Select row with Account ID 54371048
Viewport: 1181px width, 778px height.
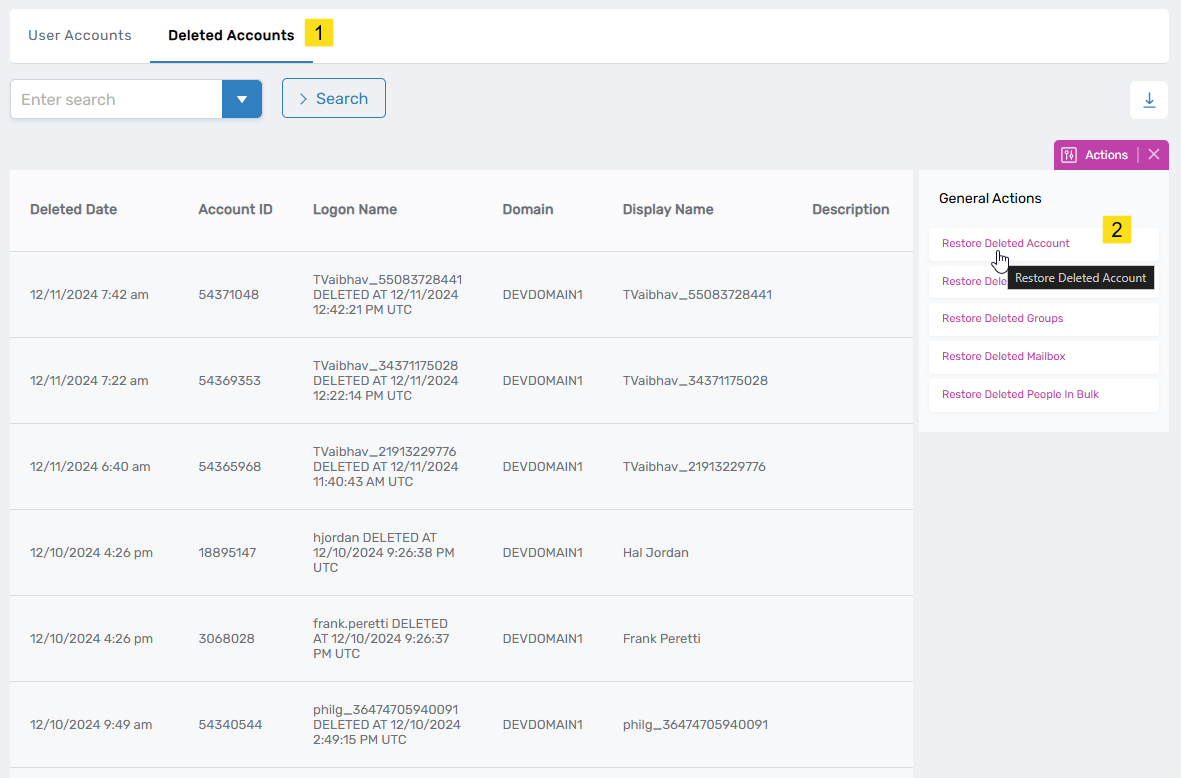[x=228, y=295]
